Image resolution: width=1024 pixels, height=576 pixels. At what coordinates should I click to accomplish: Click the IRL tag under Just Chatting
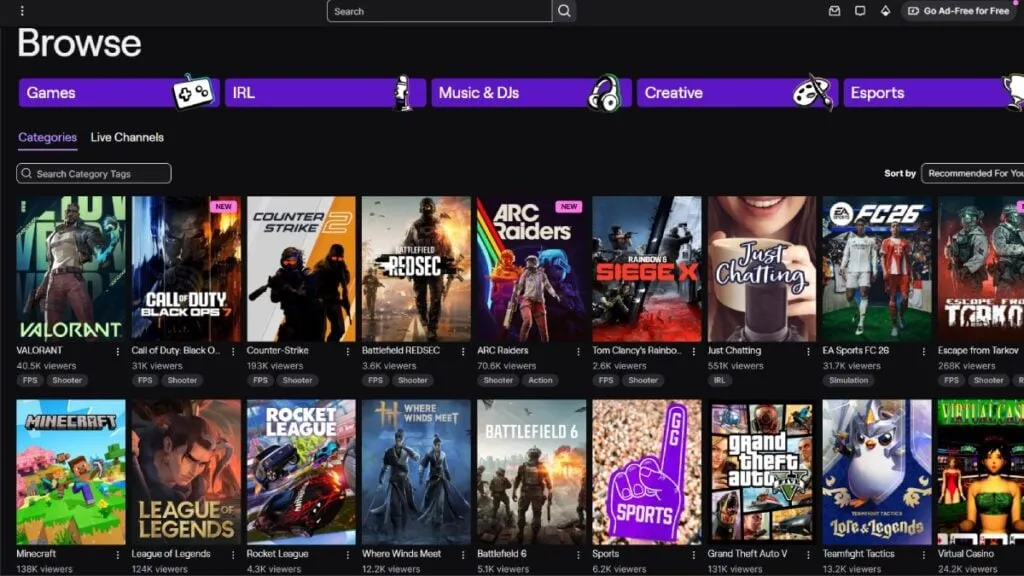(720, 380)
